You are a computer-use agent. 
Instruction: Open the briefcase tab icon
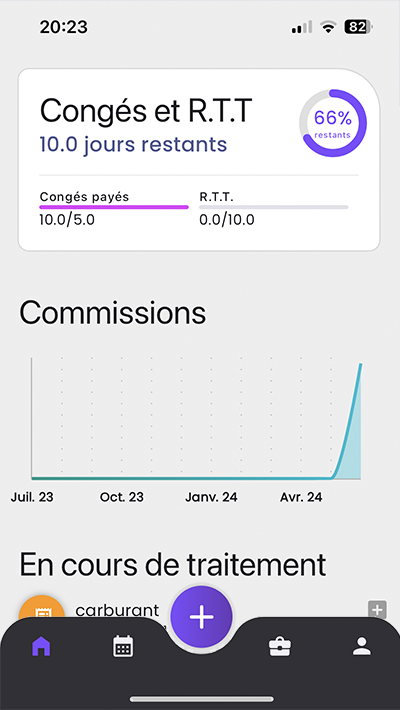pyautogui.click(x=280, y=647)
